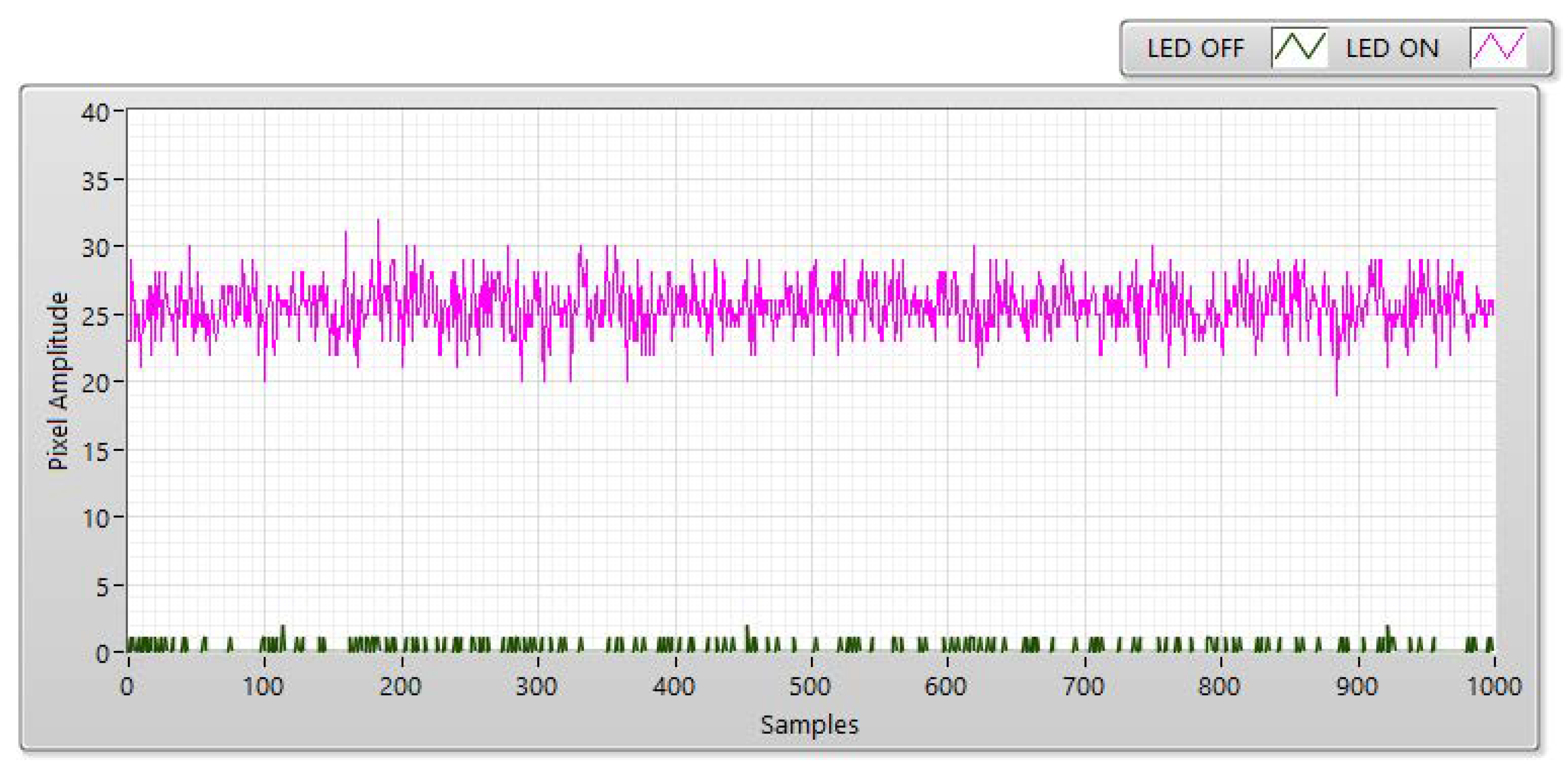The image size is (1568, 769).
Task: Click the X-axis tick label 800
Action: pyautogui.click(x=1219, y=687)
